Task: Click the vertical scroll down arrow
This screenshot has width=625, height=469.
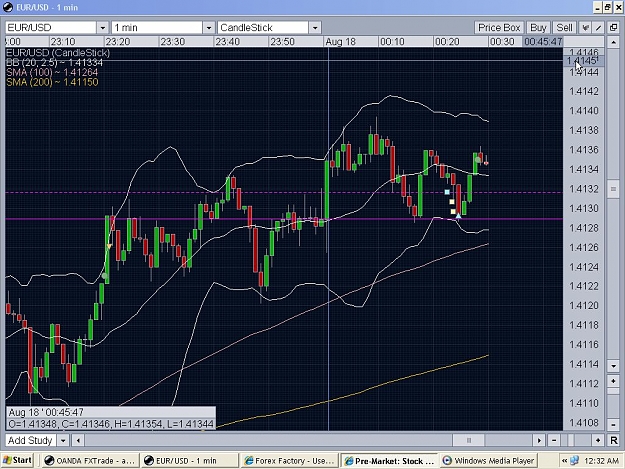Action: [613, 365]
